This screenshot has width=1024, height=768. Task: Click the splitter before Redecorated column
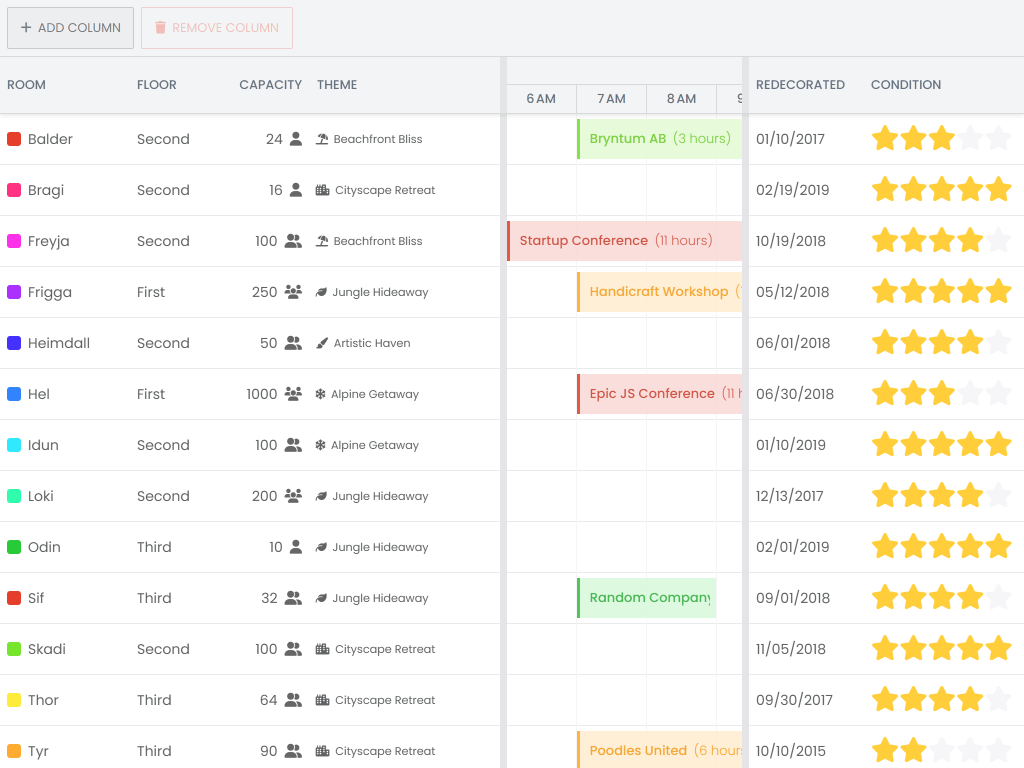click(x=746, y=413)
